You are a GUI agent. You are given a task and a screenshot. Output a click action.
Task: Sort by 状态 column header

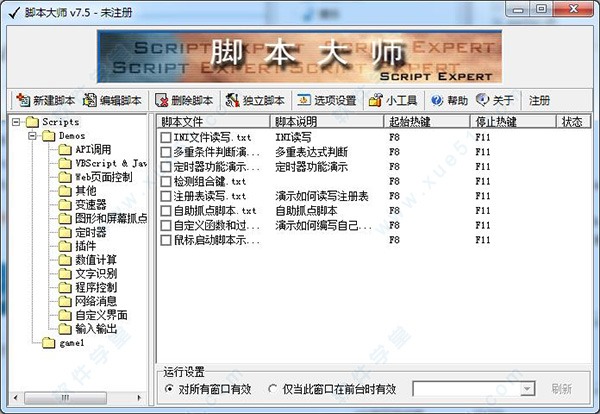573,122
